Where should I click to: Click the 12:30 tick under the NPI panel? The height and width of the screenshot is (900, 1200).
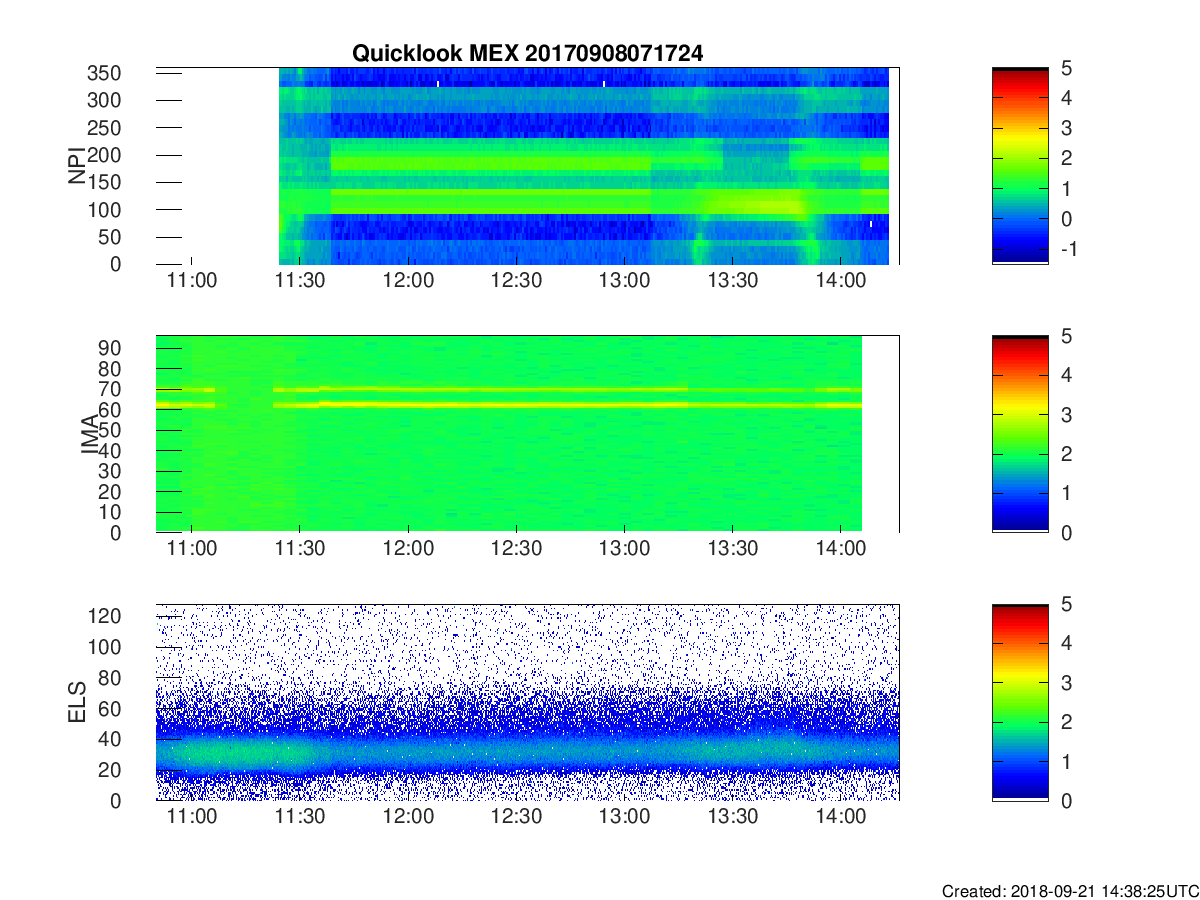[516, 281]
